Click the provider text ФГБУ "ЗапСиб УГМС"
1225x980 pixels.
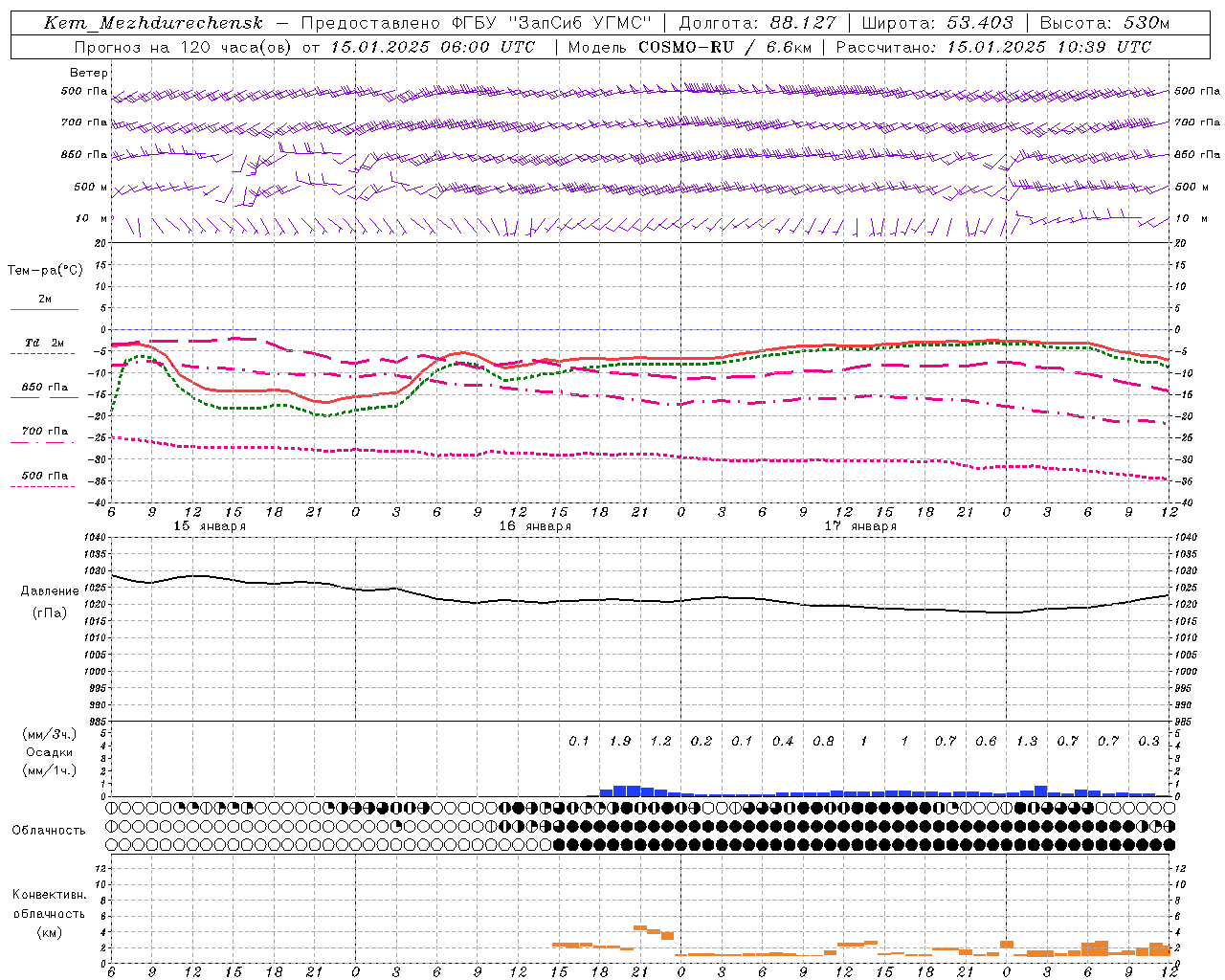550,23
